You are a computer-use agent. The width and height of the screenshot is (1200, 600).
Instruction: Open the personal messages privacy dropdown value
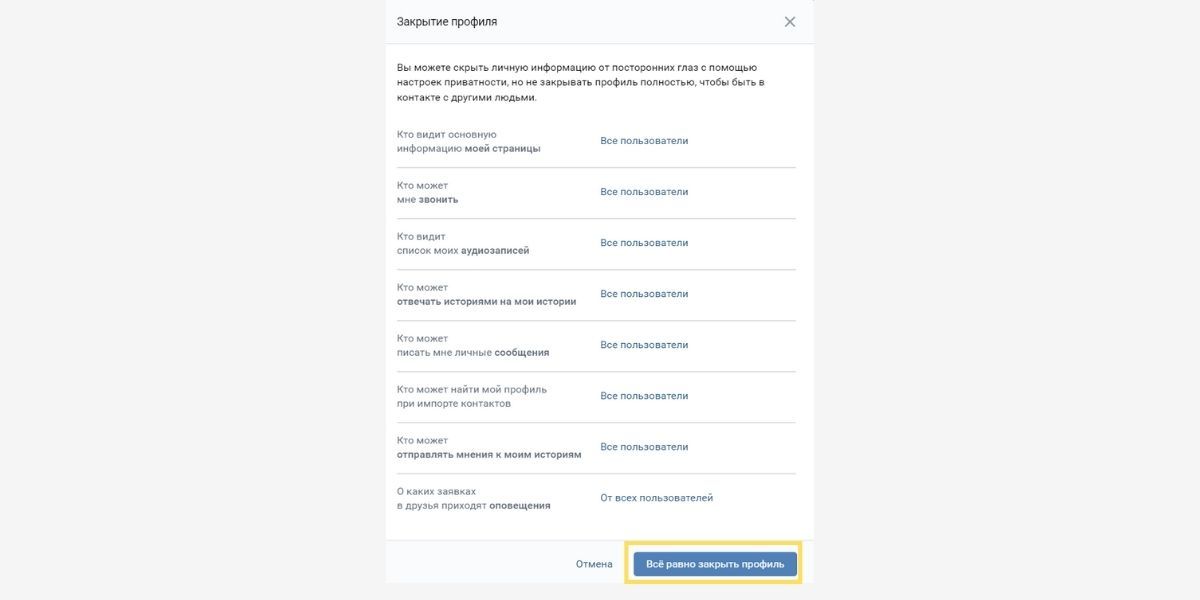tap(644, 345)
